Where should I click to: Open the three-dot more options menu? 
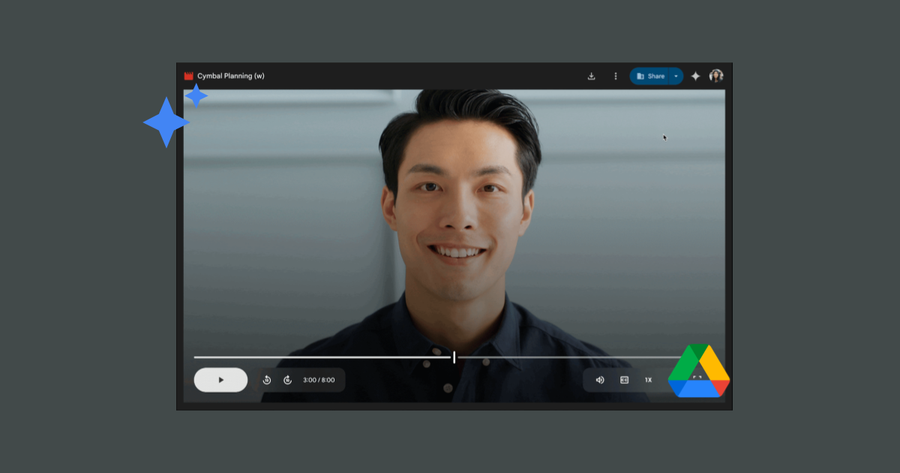[615, 76]
